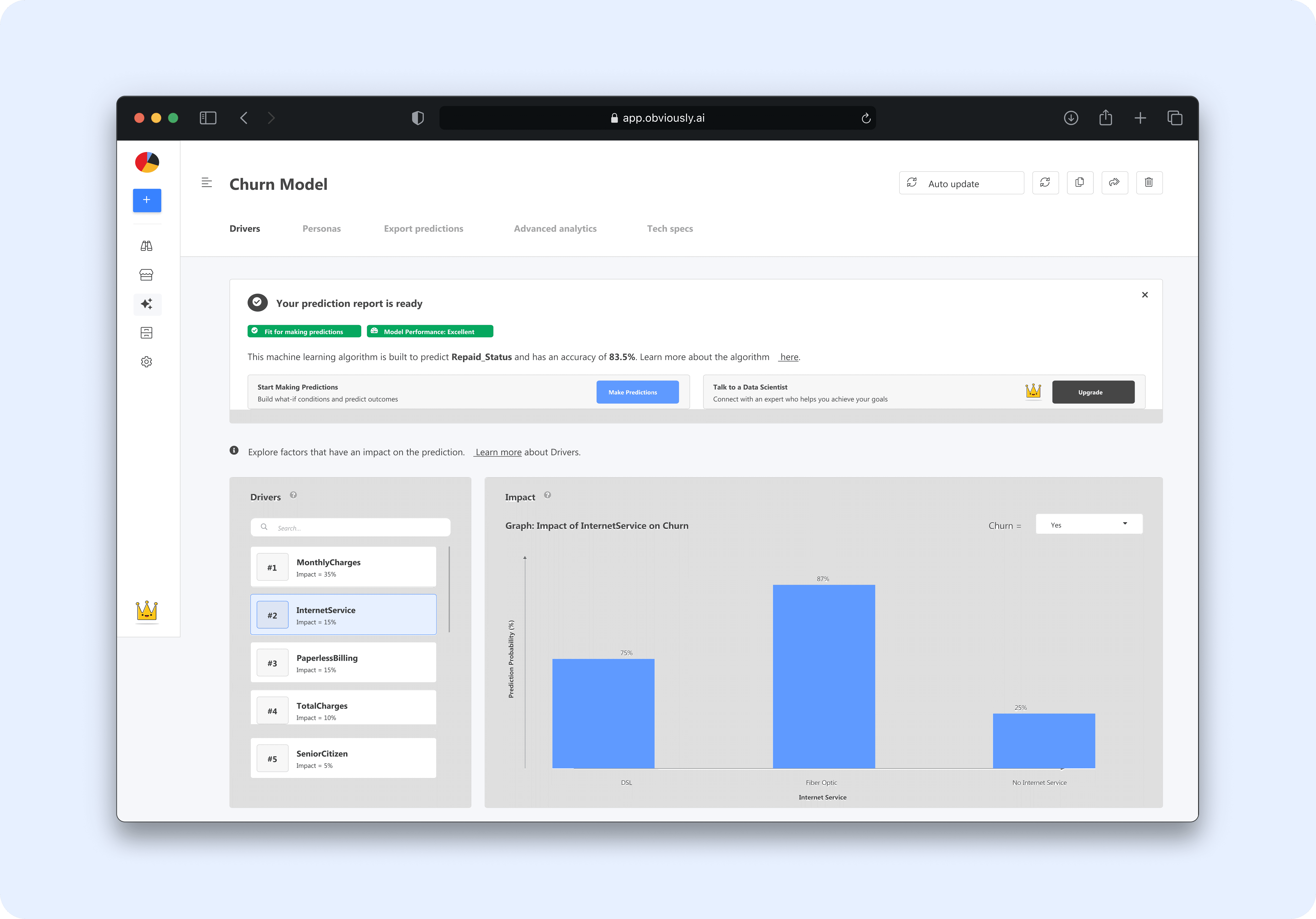
Task: Switch to the Personas tab
Action: click(x=322, y=229)
